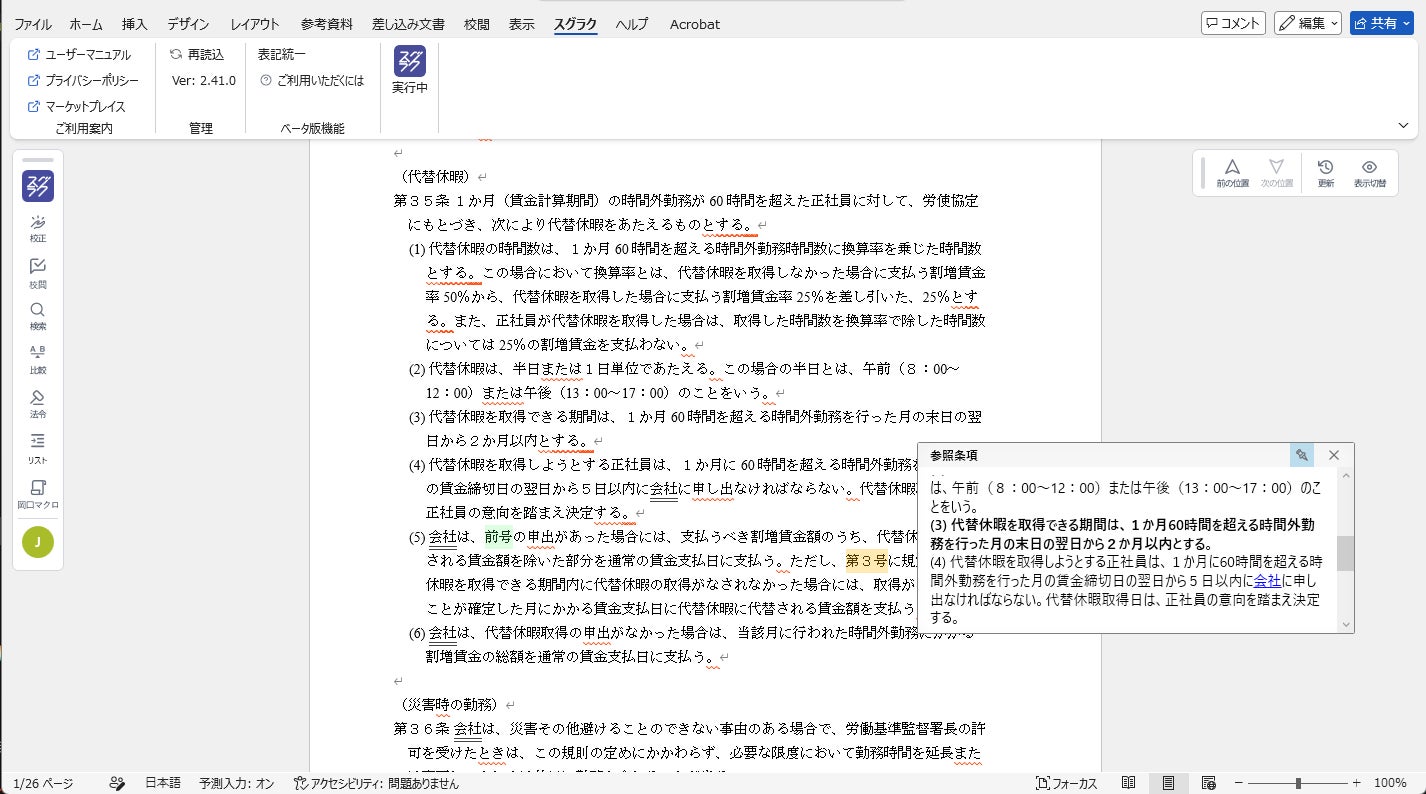This screenshot has height=794, width=1426.
Task: Switch to the Acrobat tab
Action: pos(695,24)
